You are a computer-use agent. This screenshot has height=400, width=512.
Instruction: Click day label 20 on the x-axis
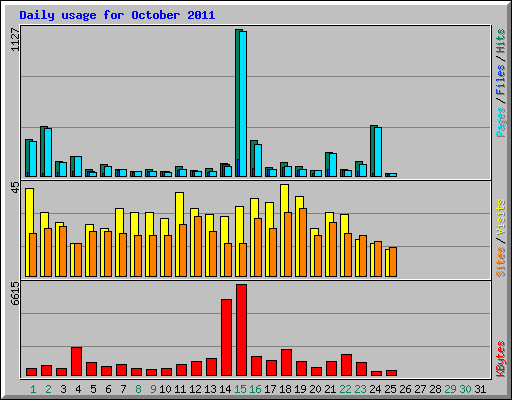(x=315, y=389)
